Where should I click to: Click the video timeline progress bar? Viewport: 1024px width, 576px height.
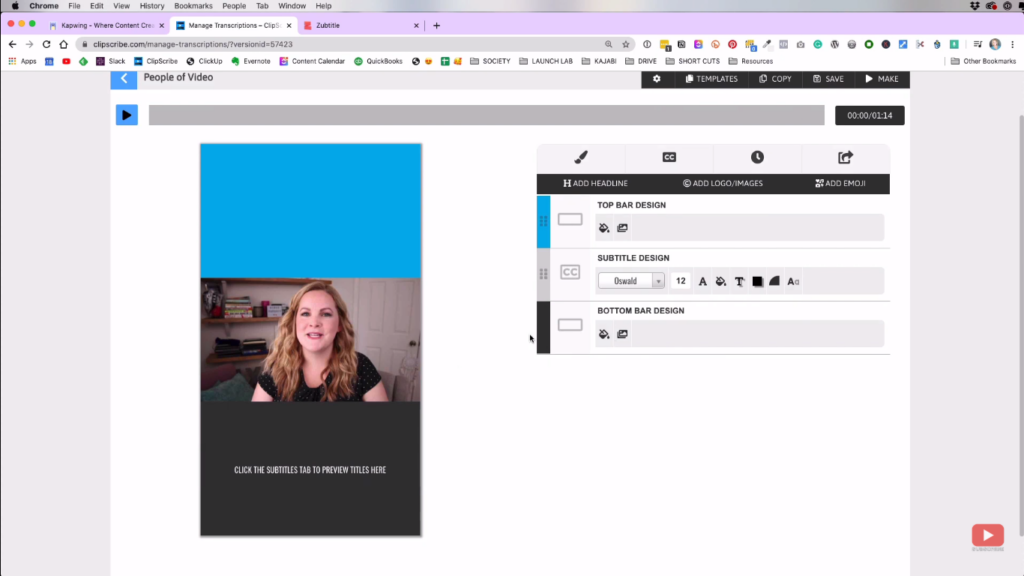click(487, 115)
